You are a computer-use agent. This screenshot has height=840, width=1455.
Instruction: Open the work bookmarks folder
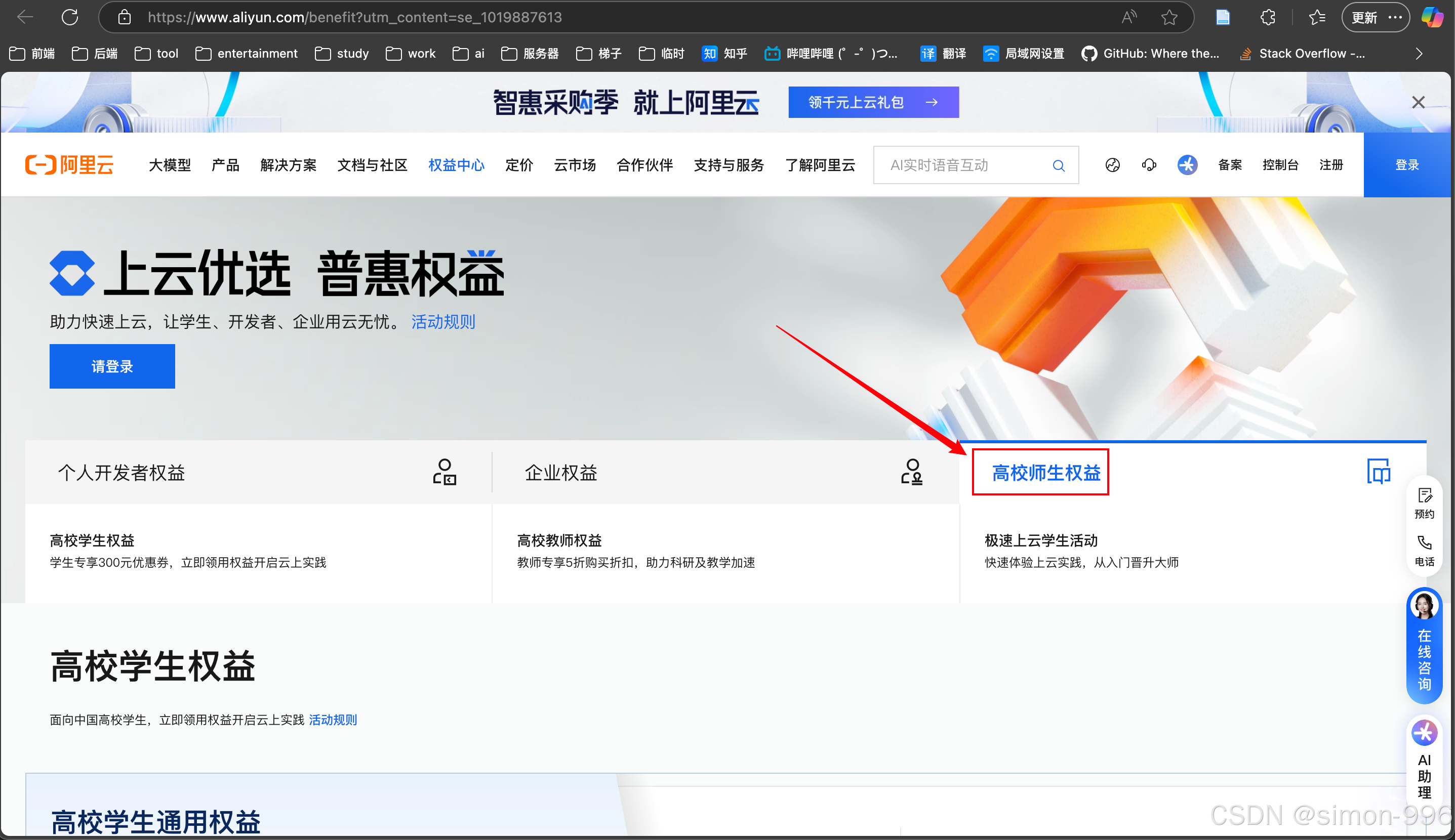coord(411,54)
